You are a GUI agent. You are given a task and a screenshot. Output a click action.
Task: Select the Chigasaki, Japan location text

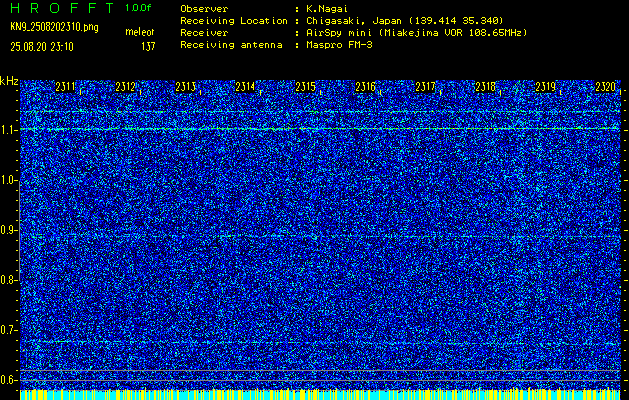click(x=405, y=20)
